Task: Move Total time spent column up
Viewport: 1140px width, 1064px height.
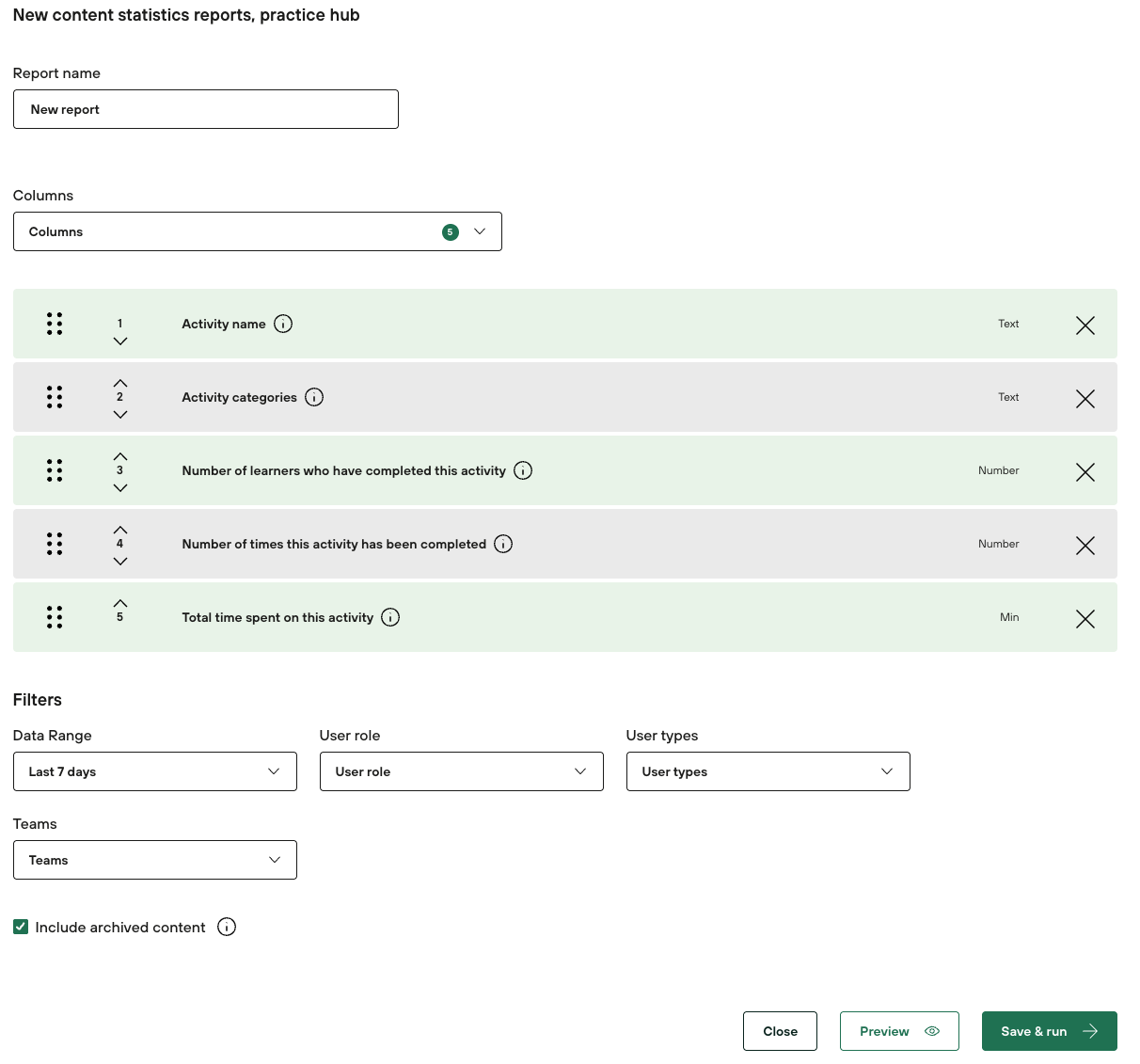Action: click(120, 603)
